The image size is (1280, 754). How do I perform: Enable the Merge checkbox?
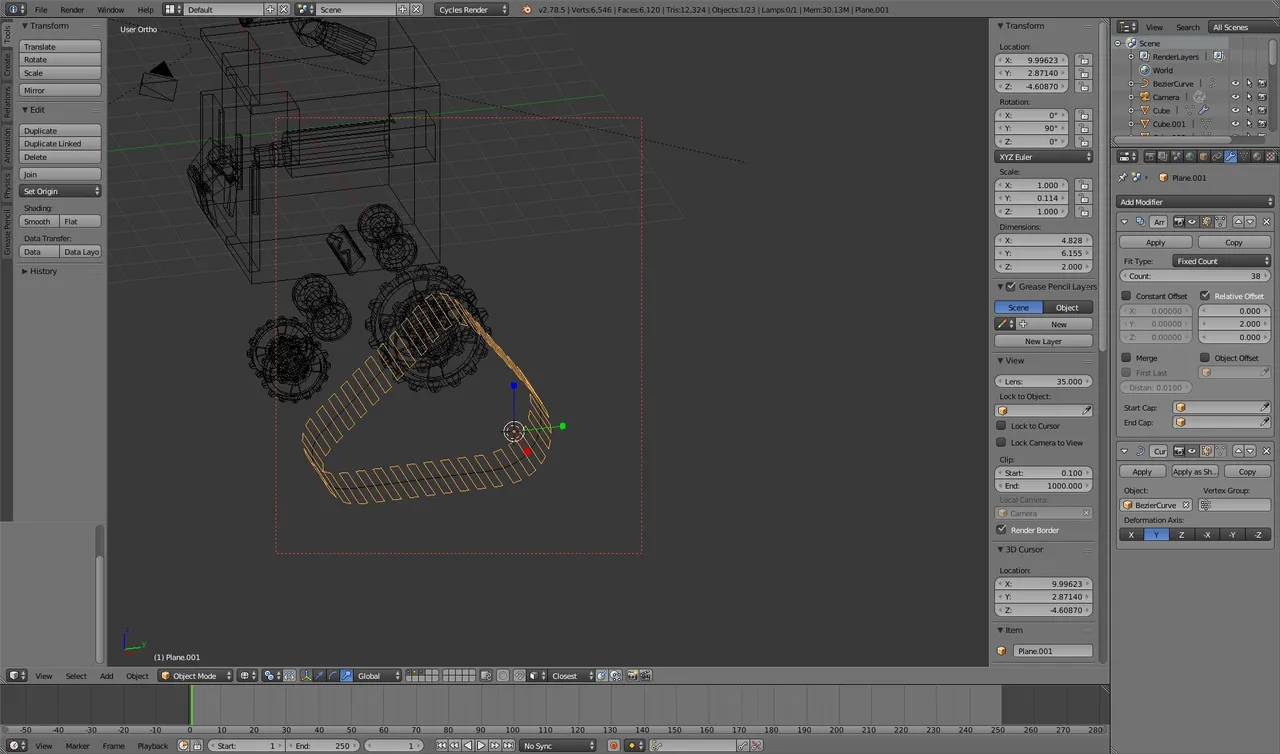[x=1126, y=358]
